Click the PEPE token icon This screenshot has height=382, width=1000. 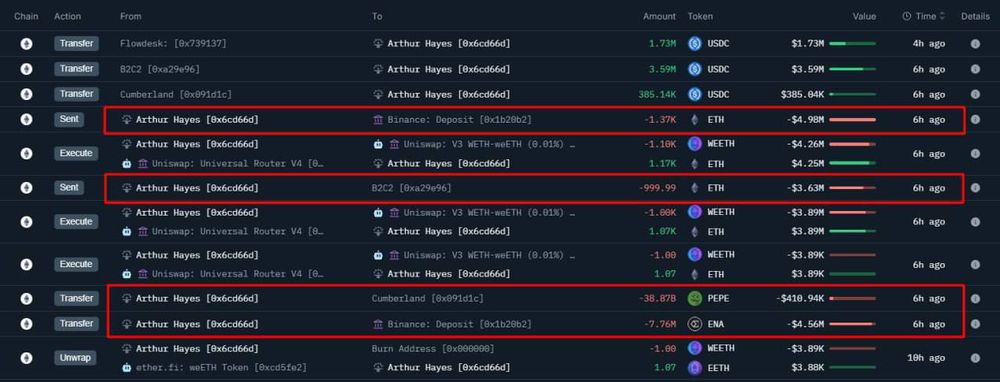coord(695,298)
